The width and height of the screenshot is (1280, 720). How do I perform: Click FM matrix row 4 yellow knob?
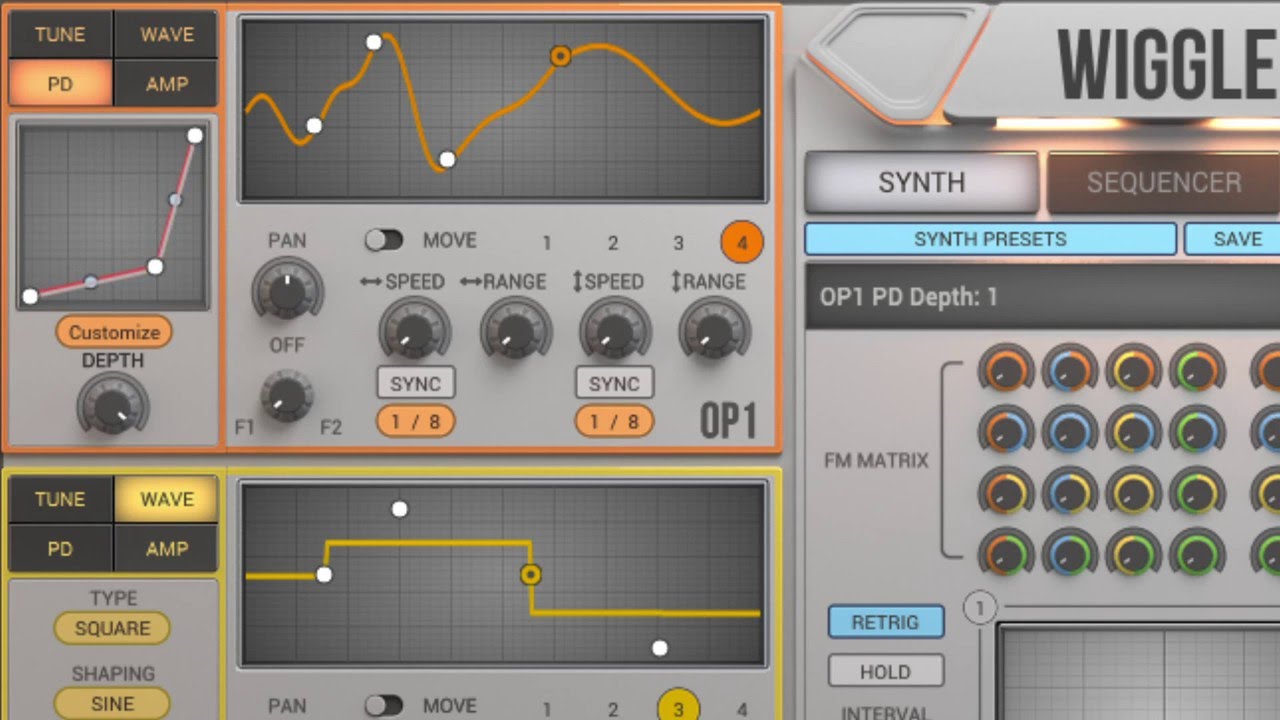[1133, 552]
